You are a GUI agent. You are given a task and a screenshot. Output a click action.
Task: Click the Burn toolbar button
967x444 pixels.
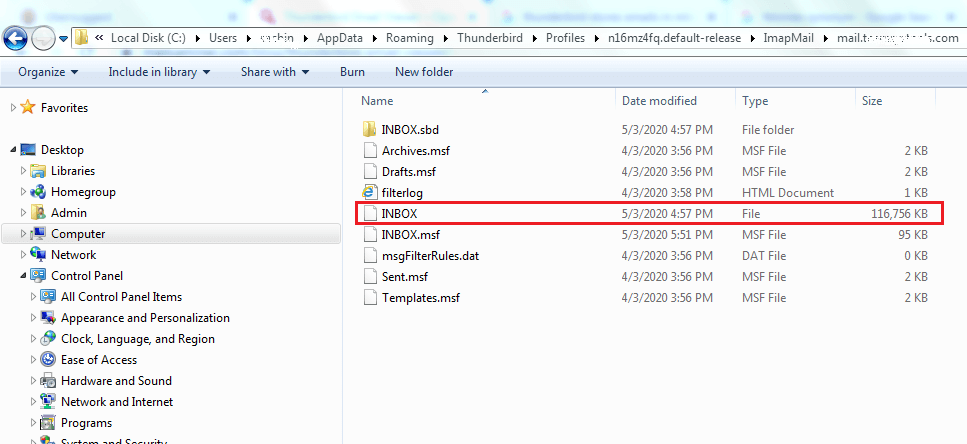pos(352,72)
